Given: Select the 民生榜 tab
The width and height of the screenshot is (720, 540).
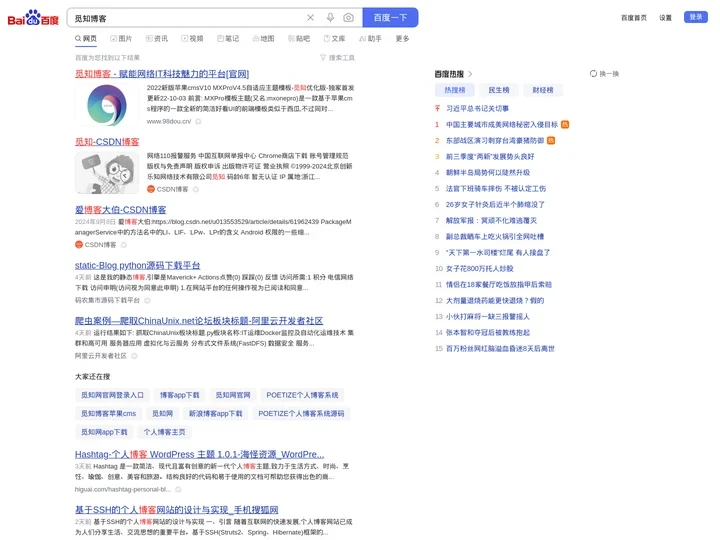Looking at the screenshot, I should (x=499, y=90).
